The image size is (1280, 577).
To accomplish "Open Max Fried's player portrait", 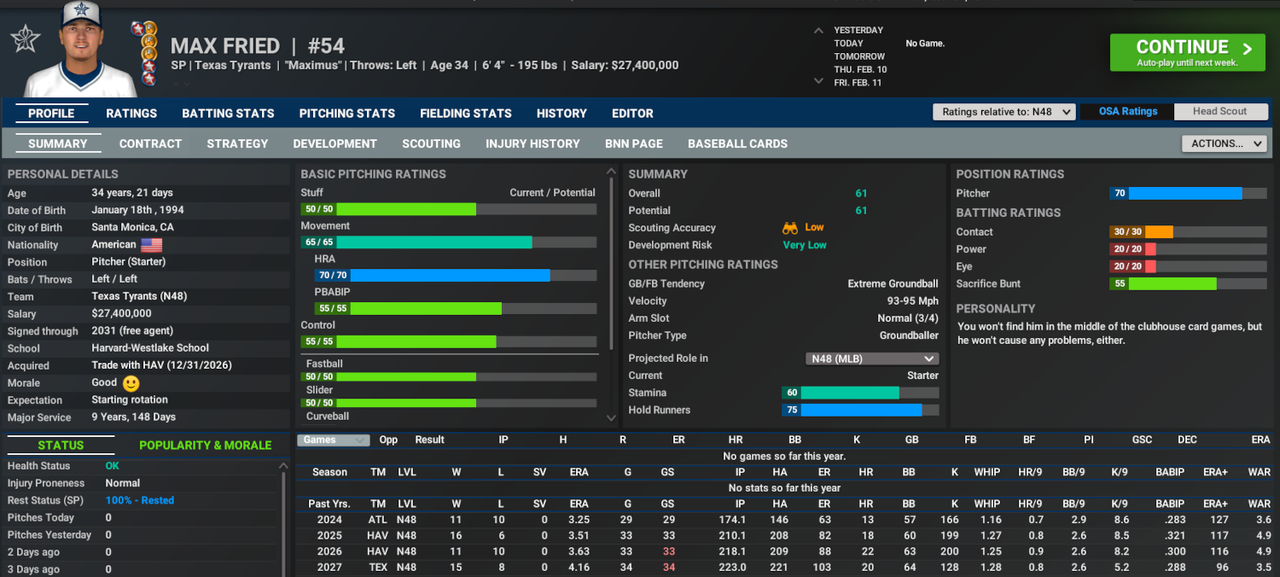I will pos(82,48).
